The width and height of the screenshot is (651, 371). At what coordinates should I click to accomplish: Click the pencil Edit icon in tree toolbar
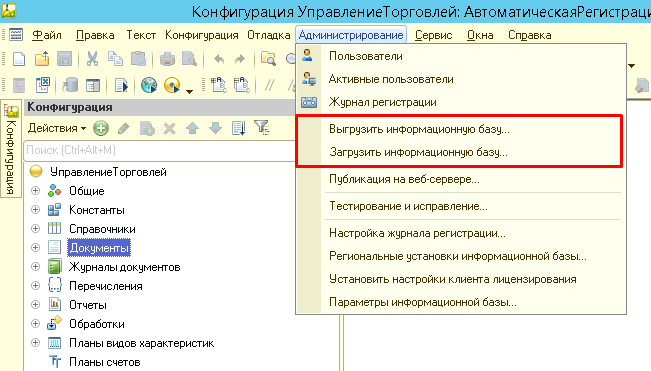tap(123, 129)
